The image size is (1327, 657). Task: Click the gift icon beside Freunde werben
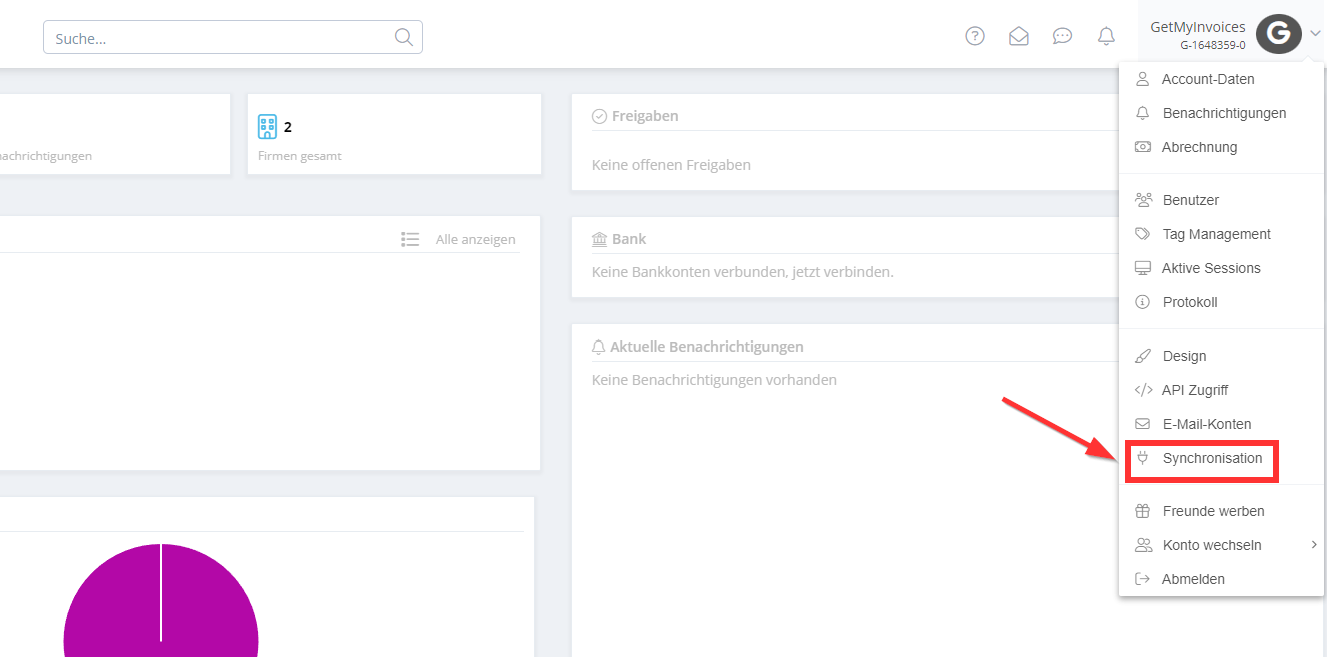tap(1143, 511)
